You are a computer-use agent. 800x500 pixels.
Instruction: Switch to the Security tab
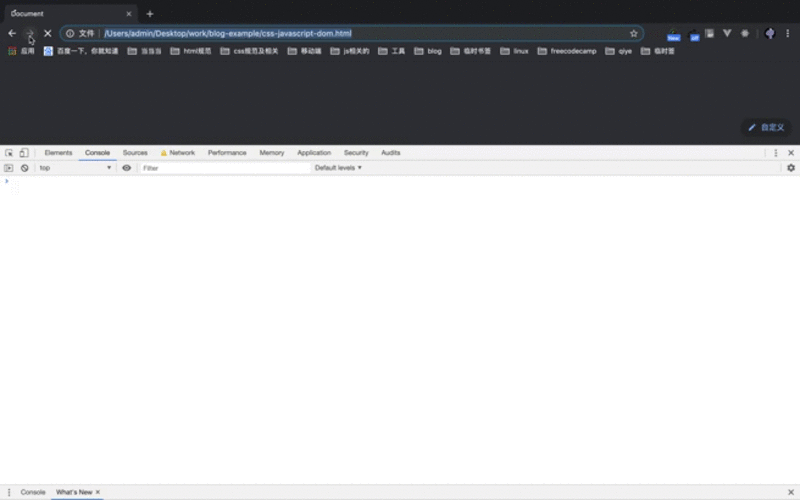[356, 153]
